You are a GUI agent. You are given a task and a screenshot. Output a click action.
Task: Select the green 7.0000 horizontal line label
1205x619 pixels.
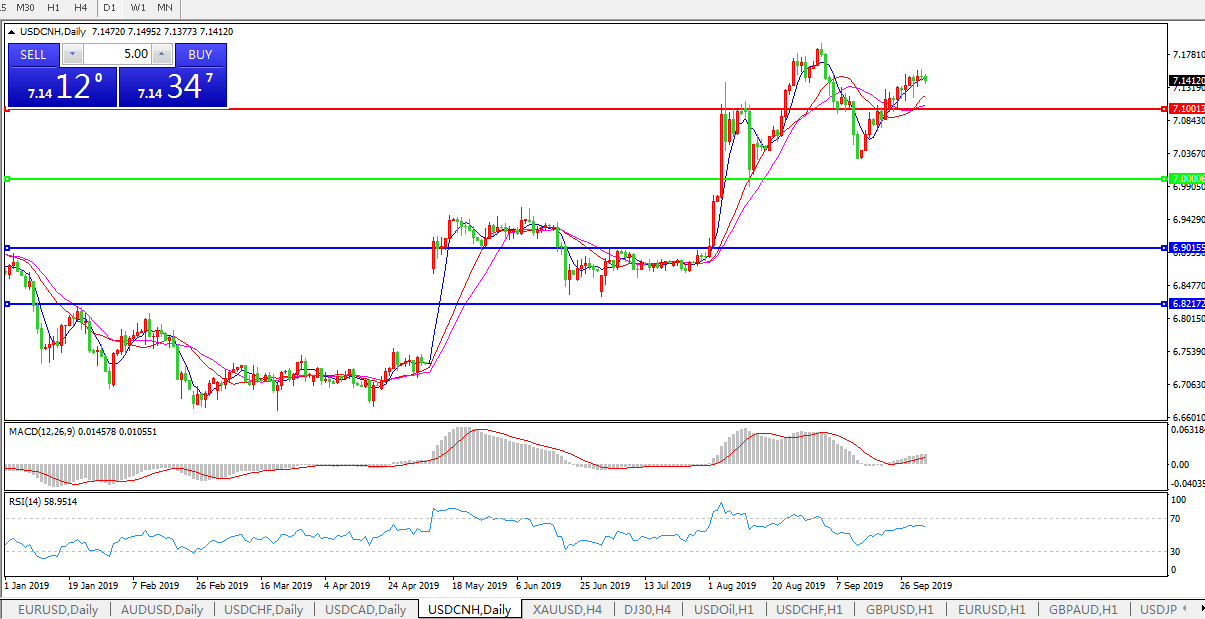(1186, 178)
